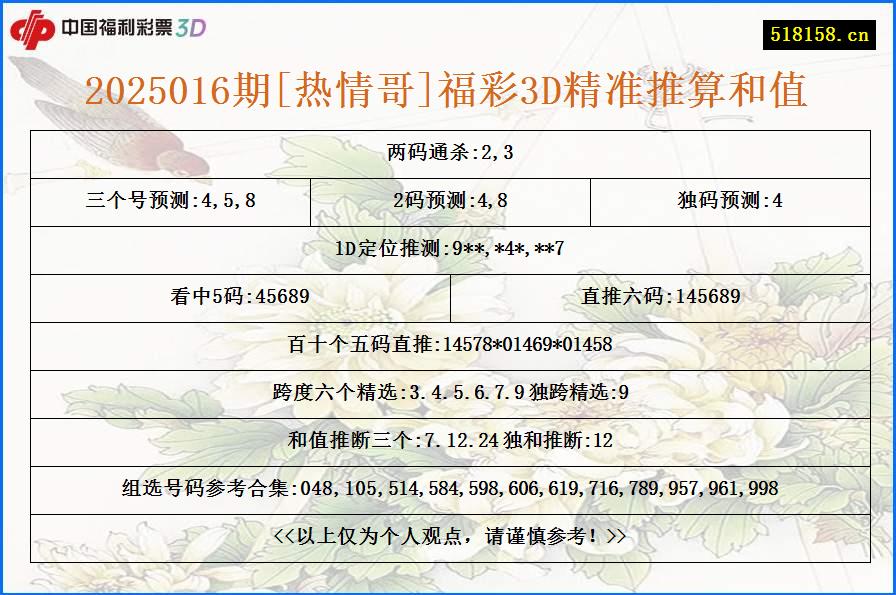Screen dimensions: 896x595
Task: Open the 2025016期 prediction title
Action: (x=448, y=92)
